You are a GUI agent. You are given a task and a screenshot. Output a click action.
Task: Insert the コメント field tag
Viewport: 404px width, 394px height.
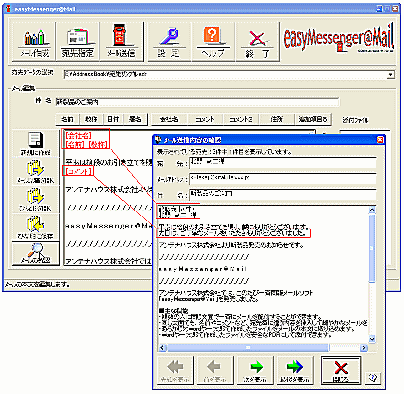coord(205,119)
